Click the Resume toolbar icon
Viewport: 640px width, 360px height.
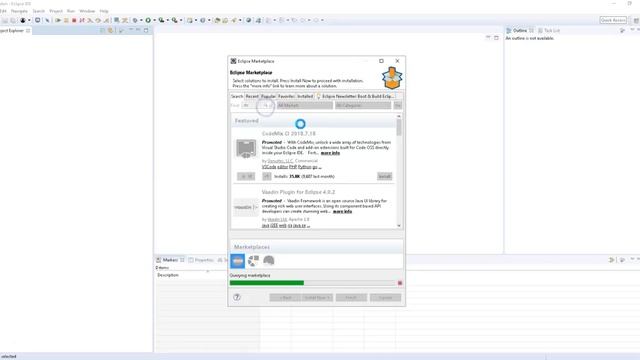click(x=58, y=20)
